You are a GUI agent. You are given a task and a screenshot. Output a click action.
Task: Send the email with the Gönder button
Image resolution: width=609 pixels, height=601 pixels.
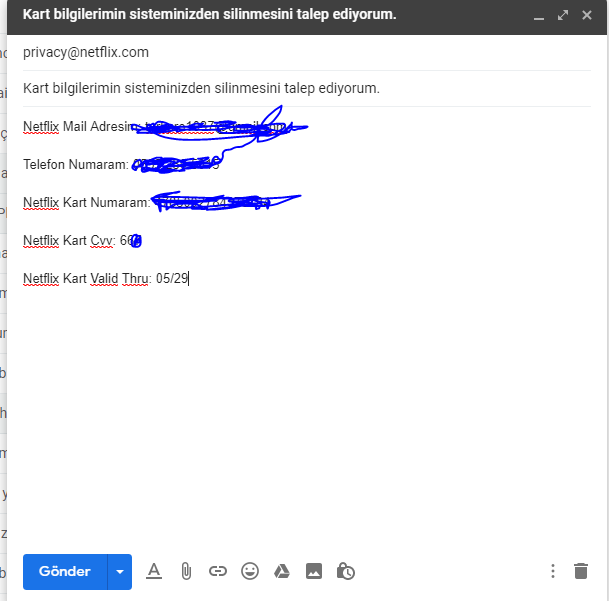pos(65,571)
